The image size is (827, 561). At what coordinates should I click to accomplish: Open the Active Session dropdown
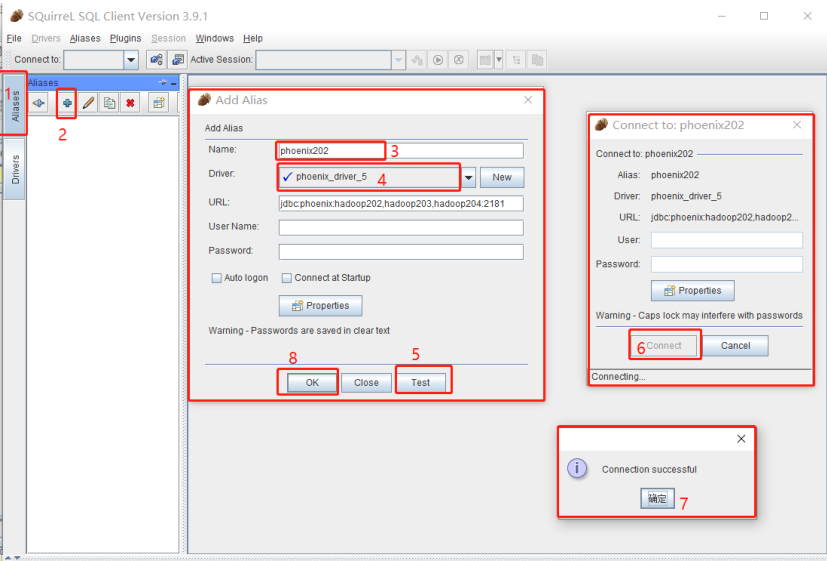point(398,60)
